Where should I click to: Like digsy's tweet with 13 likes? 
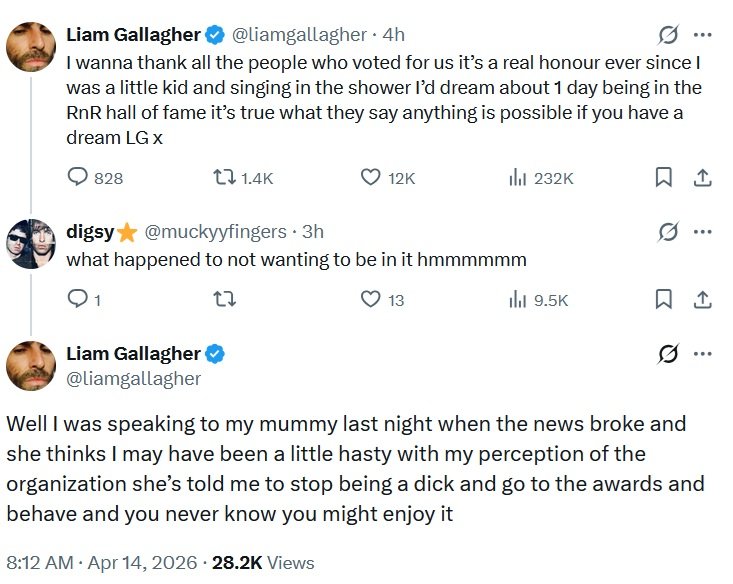coord(371,298)
